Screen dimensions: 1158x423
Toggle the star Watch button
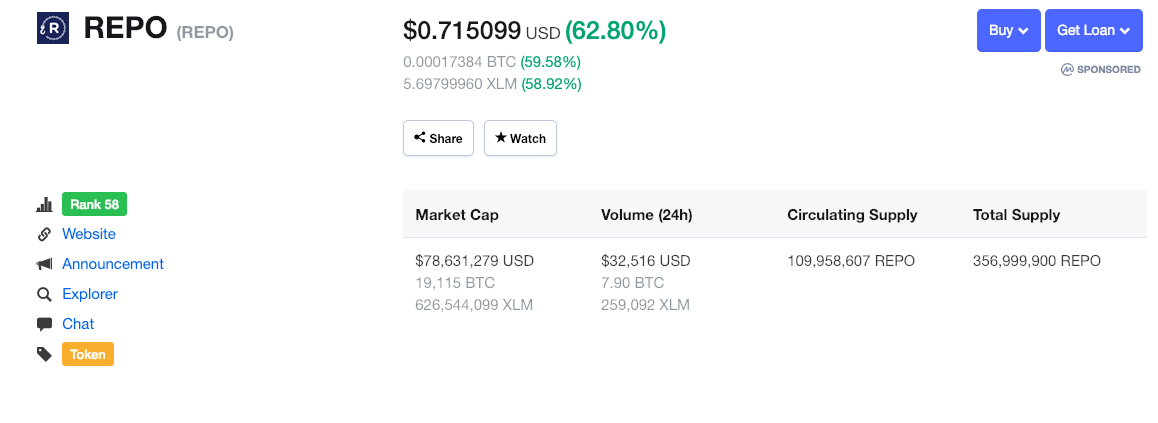pos(520,138)
